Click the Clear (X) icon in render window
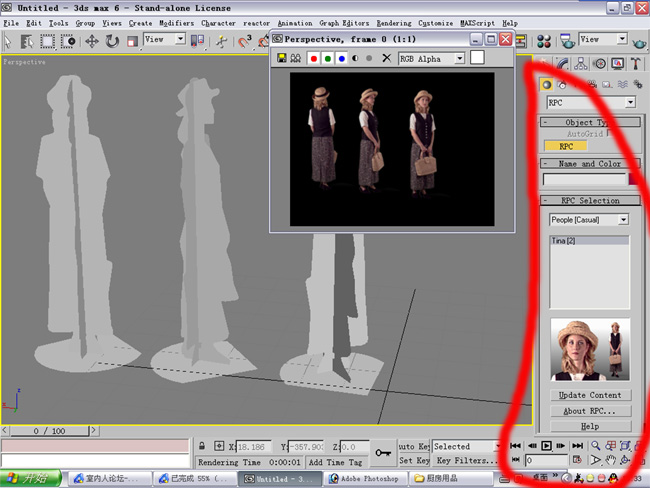Image resolution: width=650 pixels, height=488 pixels. click(387, 59)
